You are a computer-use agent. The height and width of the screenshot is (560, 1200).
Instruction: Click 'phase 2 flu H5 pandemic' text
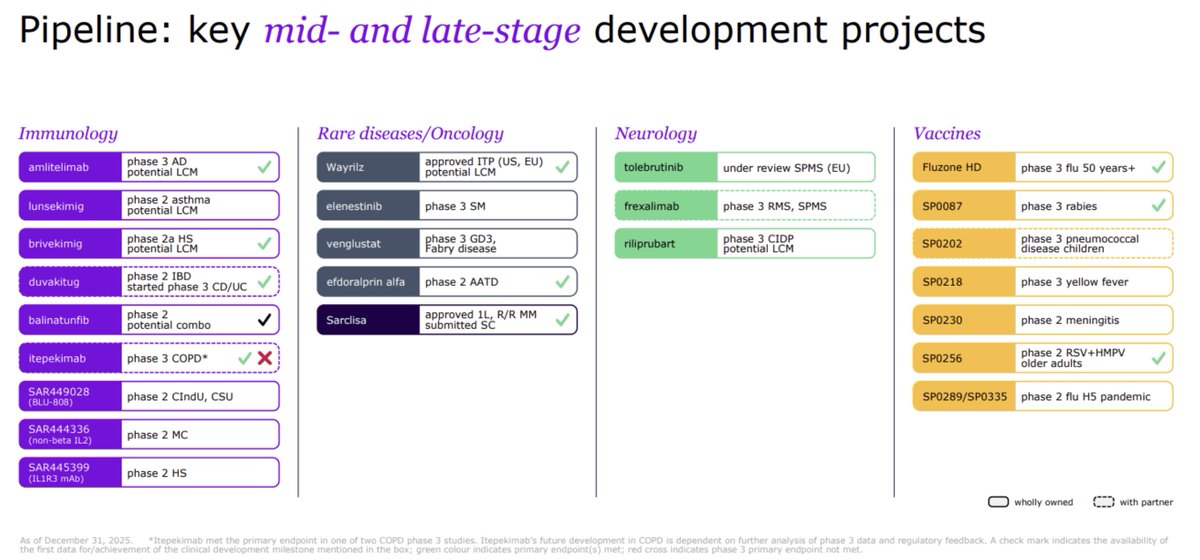1085,396
